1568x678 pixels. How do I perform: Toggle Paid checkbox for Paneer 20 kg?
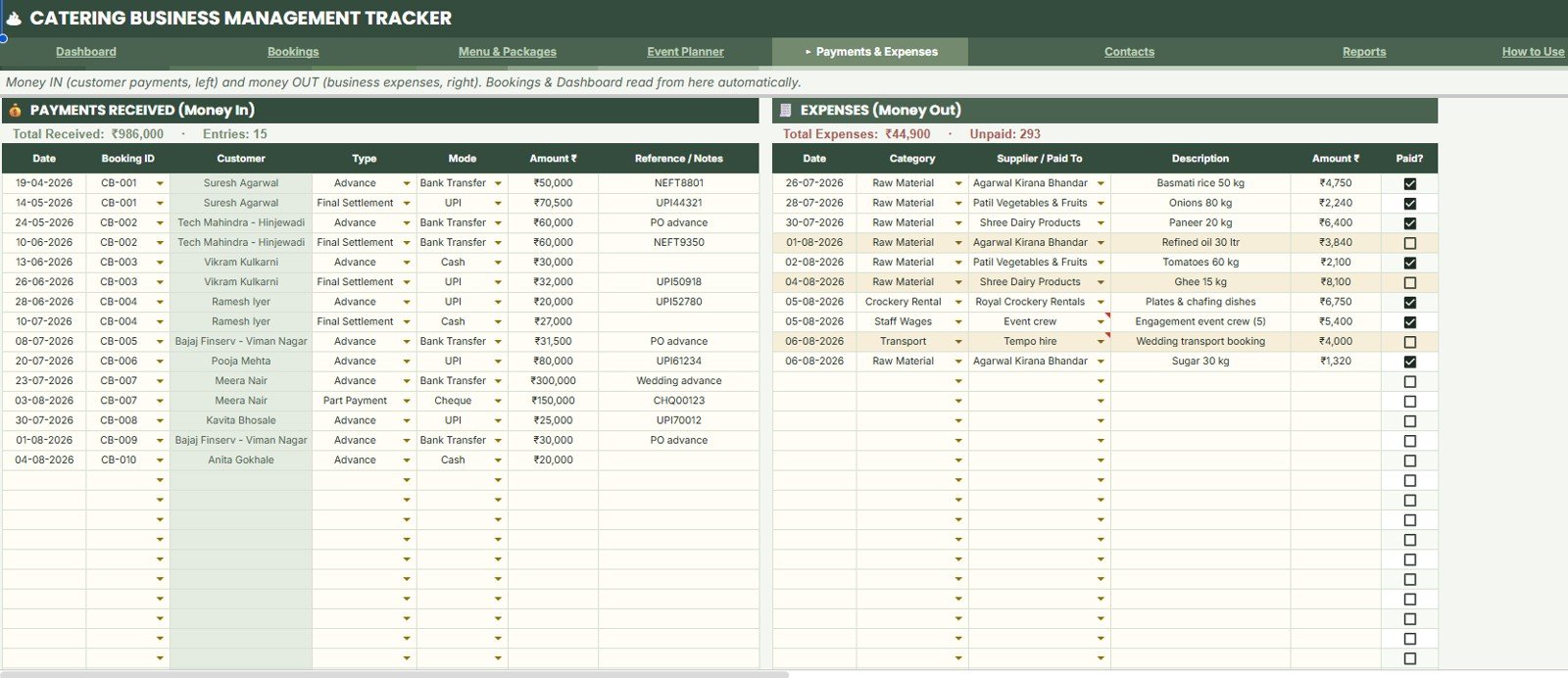(x=1409, y=222)
